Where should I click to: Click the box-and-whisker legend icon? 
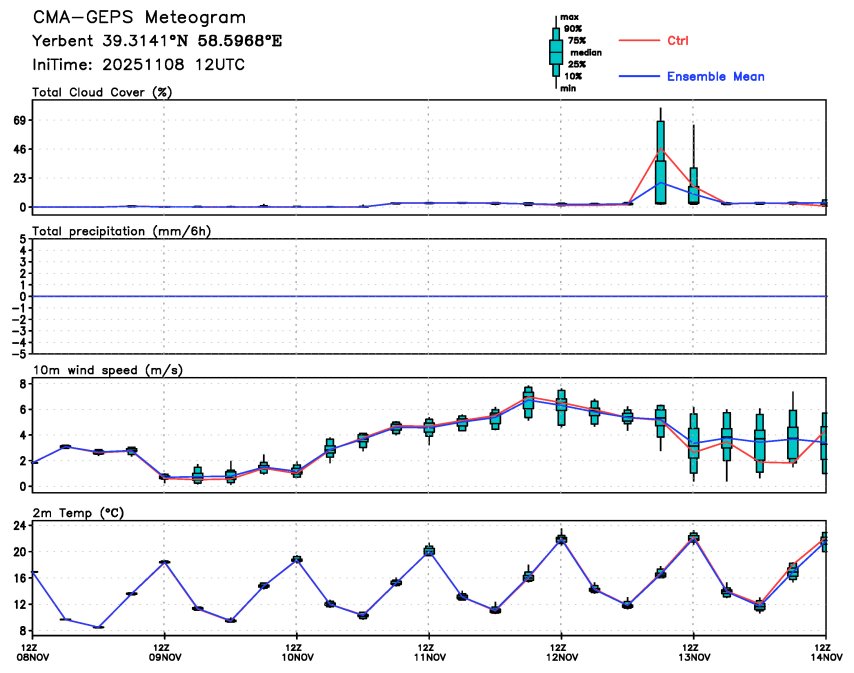(556, 52)
